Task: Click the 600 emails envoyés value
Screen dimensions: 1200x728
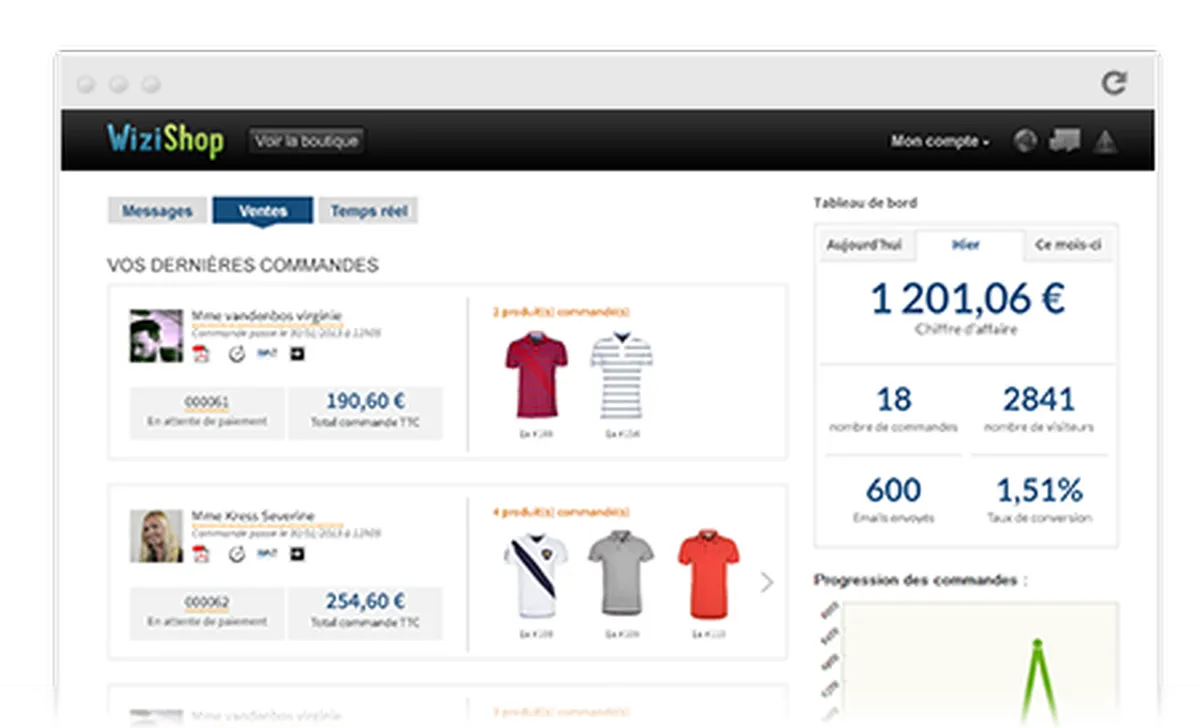Action: [x=893, y=491]
